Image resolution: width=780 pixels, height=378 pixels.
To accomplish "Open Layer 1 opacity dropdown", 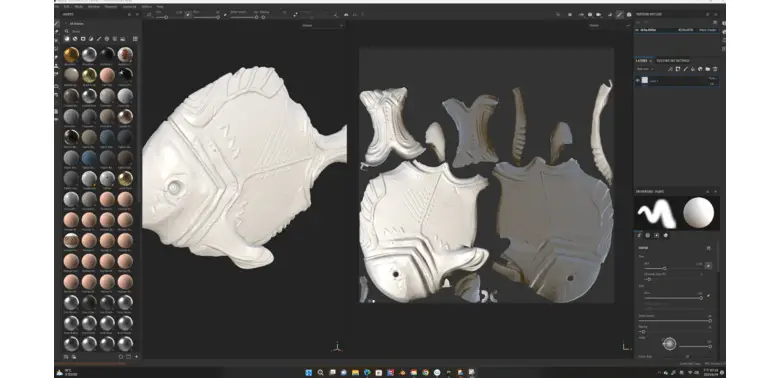I will (713, 84).
